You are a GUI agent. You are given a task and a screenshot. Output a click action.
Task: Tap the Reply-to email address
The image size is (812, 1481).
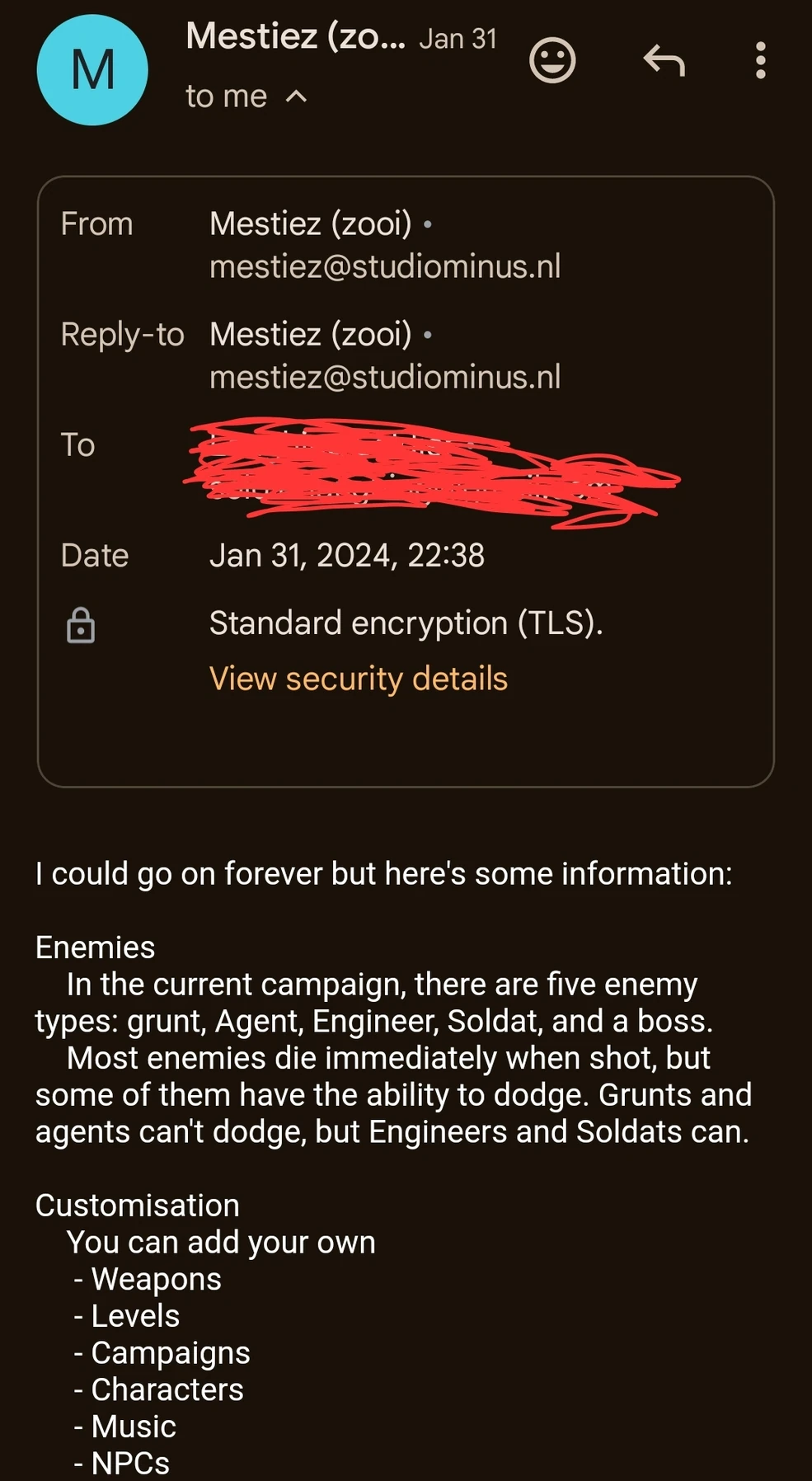(x=385, y=377)
